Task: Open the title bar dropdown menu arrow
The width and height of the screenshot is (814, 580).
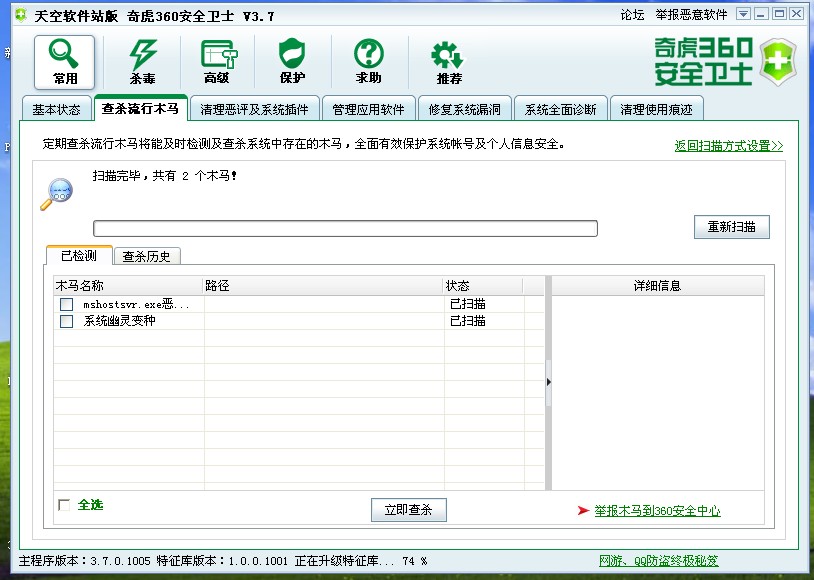Action: 743,14
